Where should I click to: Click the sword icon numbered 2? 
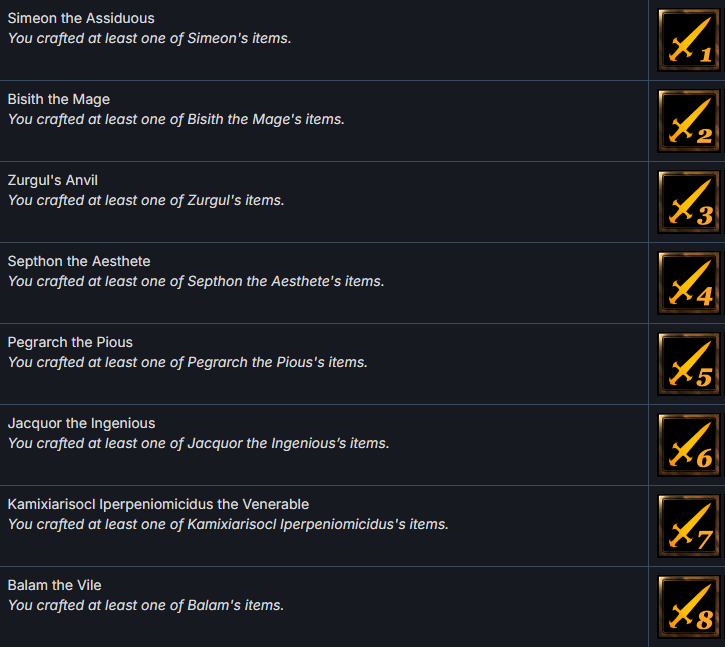pyautogui.click(x=690, y=121)
